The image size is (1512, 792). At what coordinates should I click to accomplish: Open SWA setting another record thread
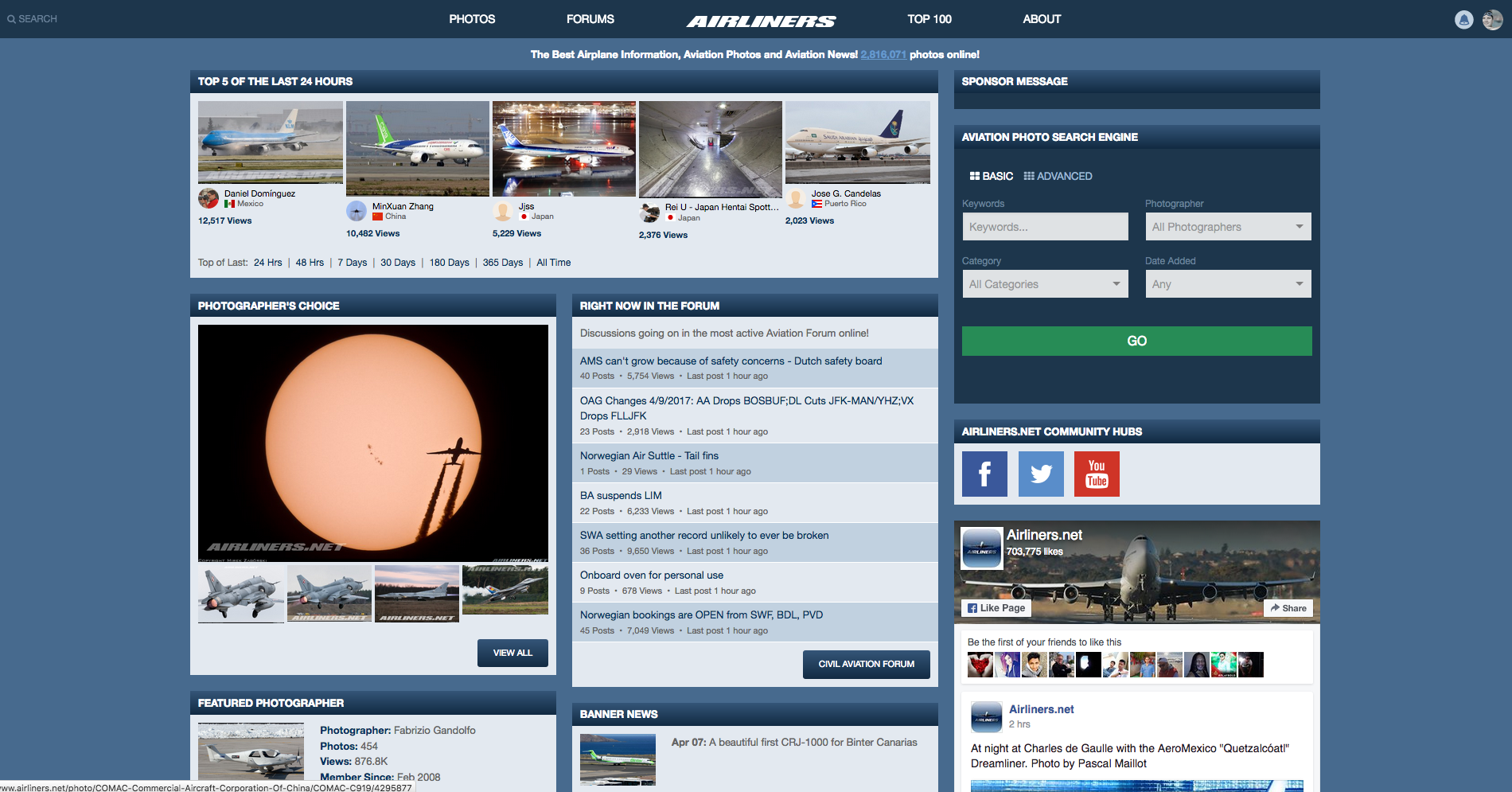[x=704, y=536]
